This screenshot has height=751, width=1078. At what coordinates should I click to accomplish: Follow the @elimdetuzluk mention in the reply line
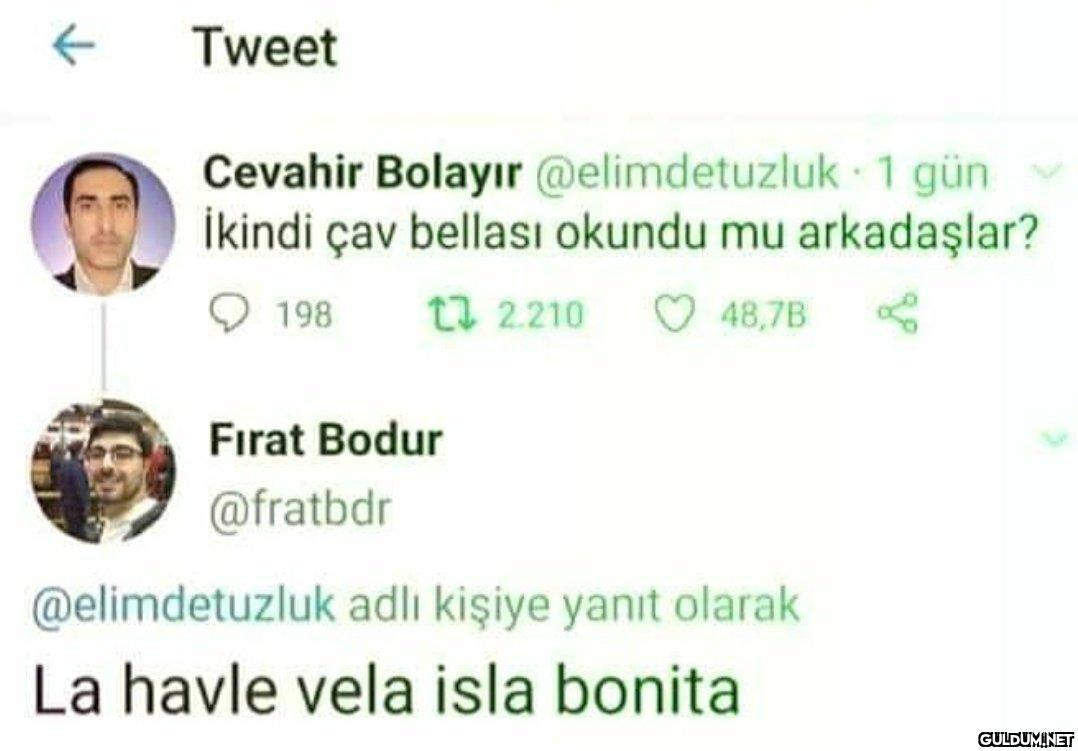click(184, 607)
